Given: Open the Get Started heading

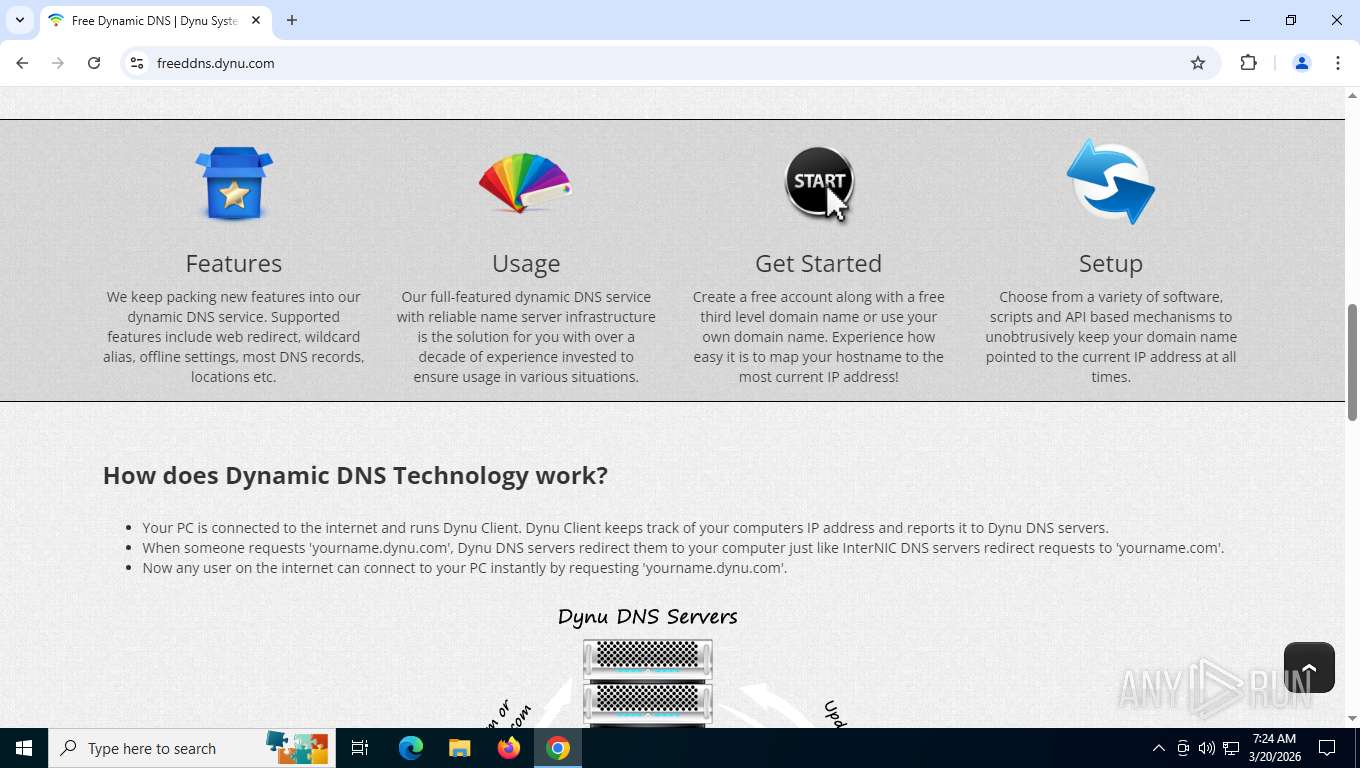Looking at the screenshot, I should pos(818,263).
